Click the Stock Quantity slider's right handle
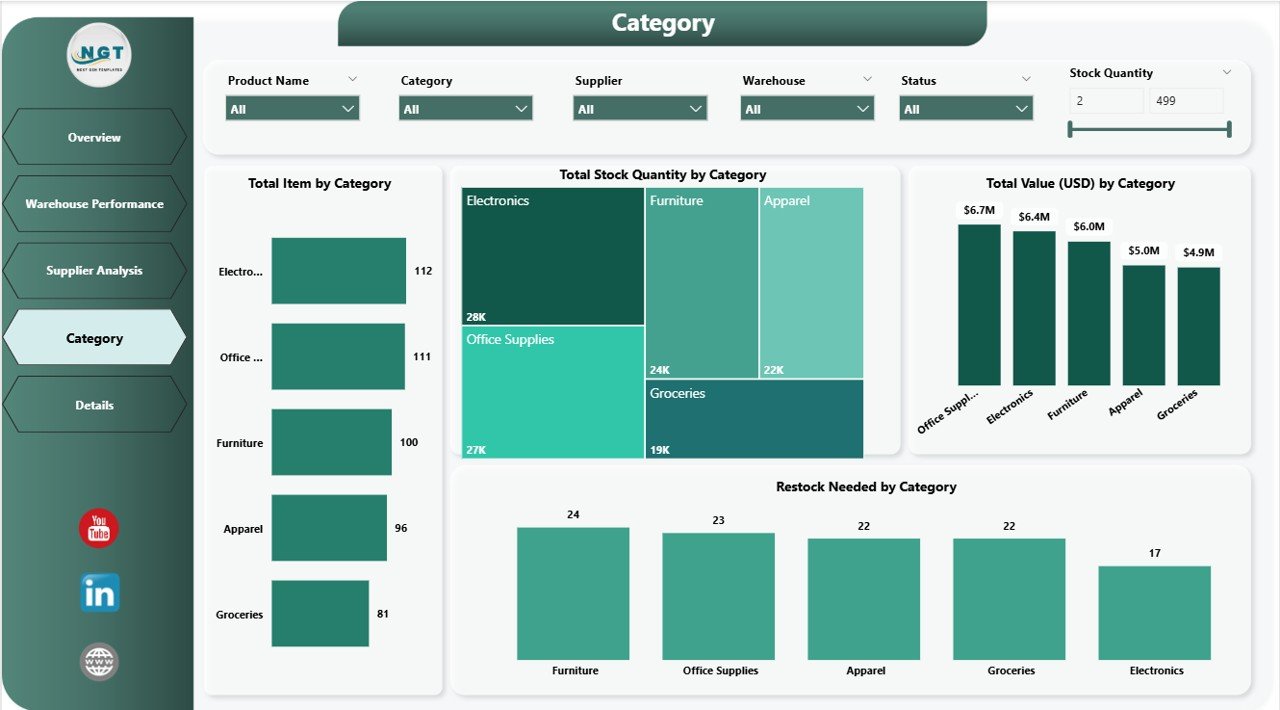 [1228, 129]
